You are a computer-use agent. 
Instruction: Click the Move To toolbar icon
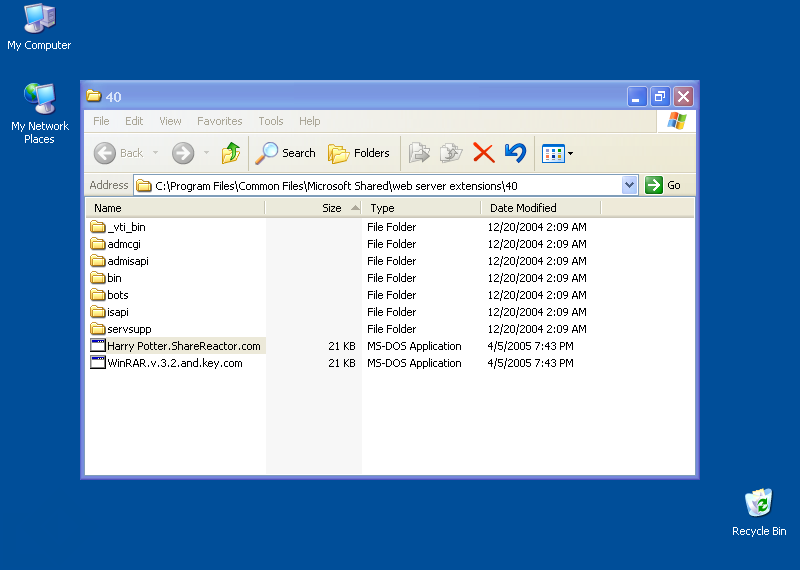coord(419,153)
